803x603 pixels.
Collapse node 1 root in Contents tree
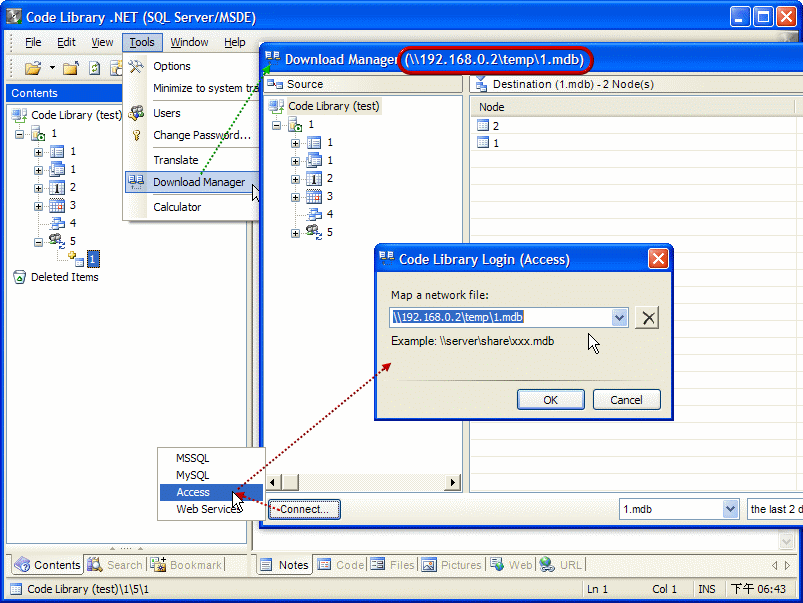[x=19, y=134]
